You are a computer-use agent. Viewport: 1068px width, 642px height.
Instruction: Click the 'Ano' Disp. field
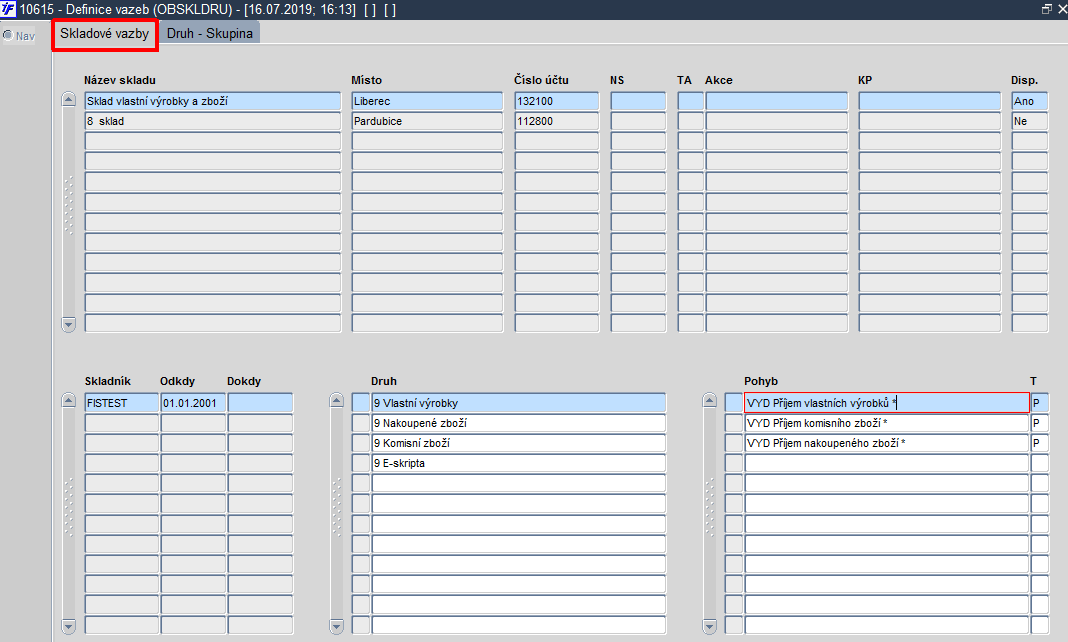[x=1029, y=101]
